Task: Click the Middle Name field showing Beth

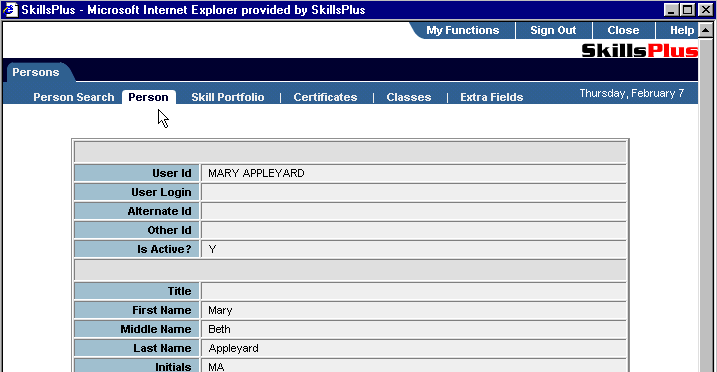Action: coord(413,329)
